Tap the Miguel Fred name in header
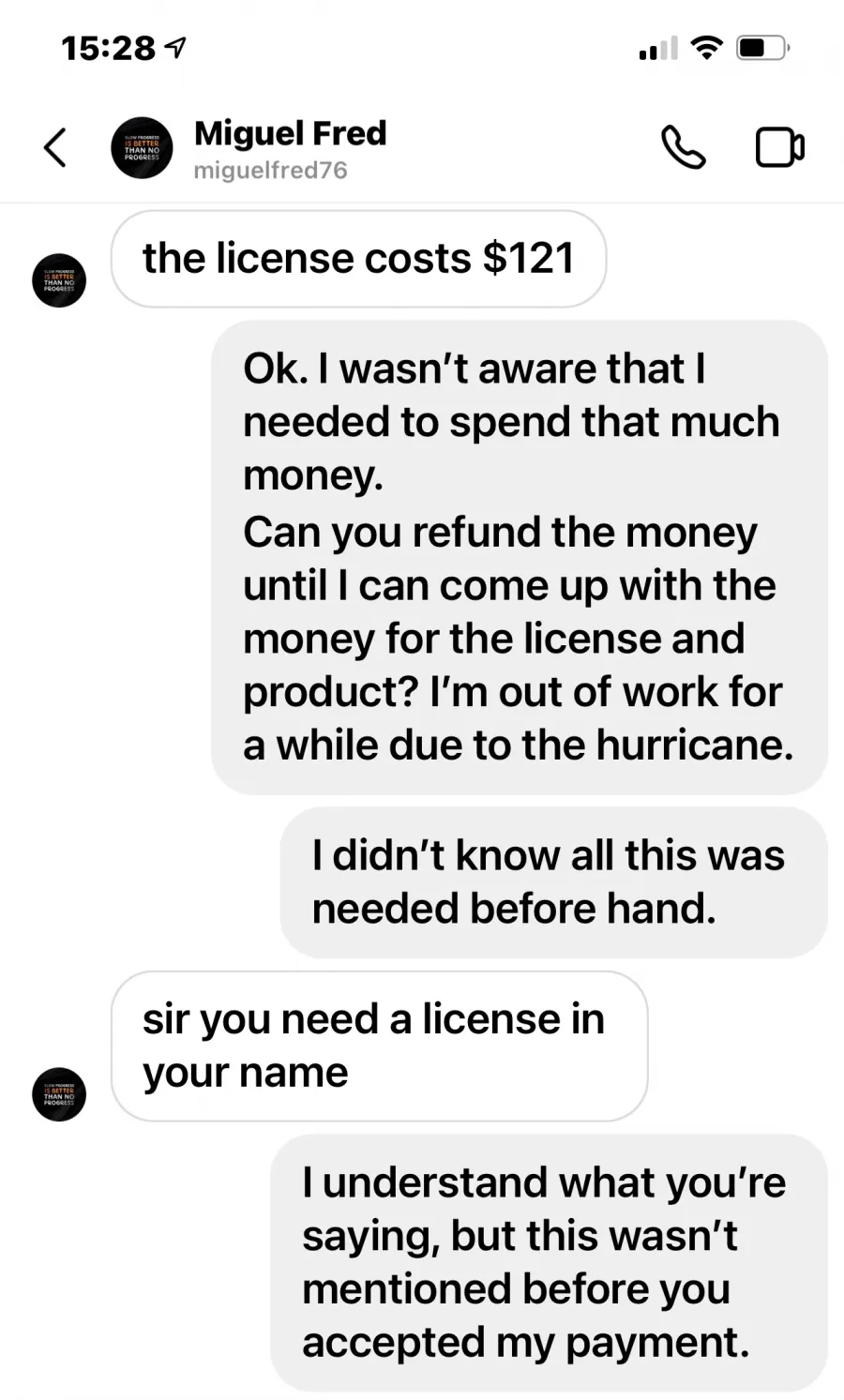Viewport: 844px width, 1400px height. click(290, 133)
